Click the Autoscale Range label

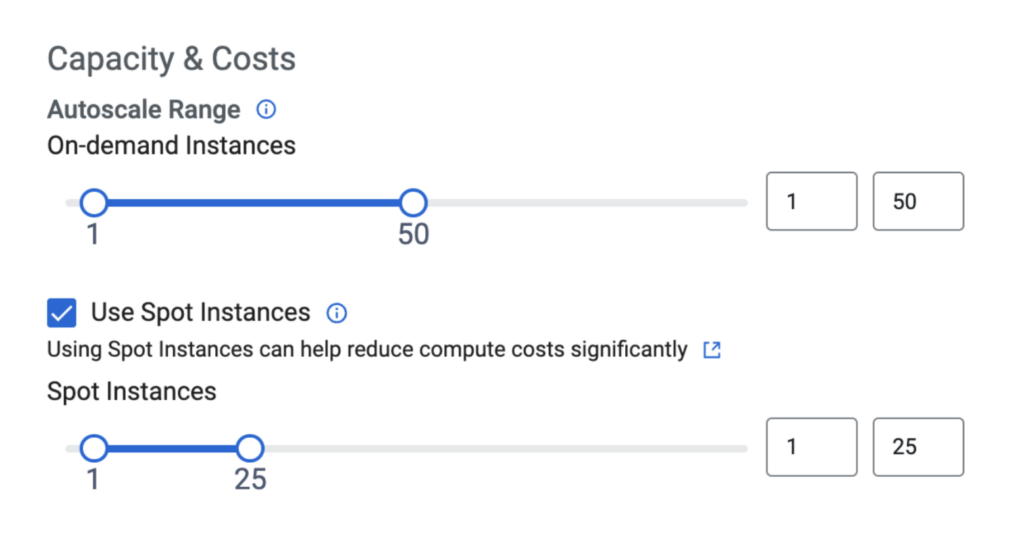[x=144, y=109]
